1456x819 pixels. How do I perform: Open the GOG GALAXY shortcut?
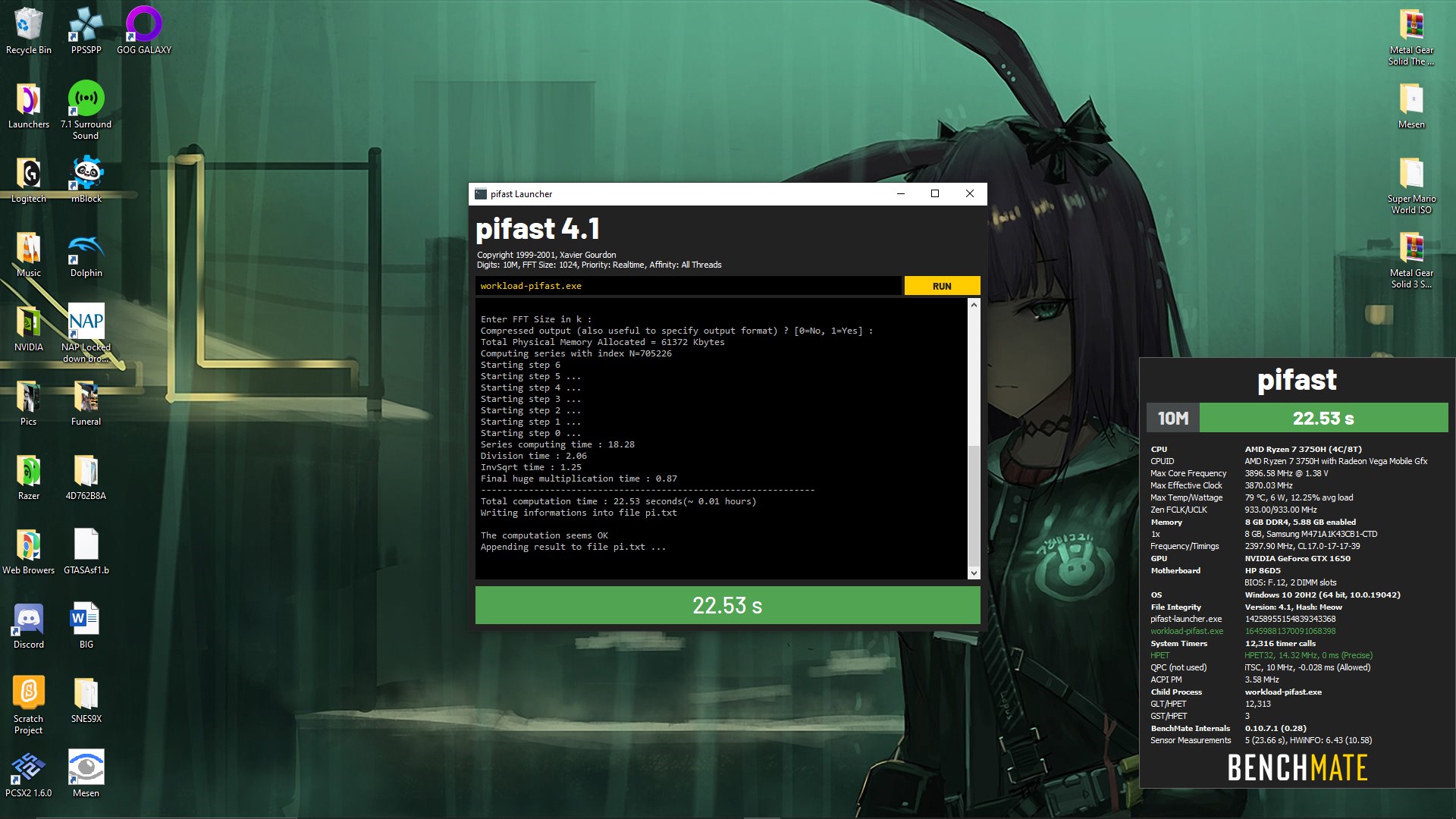(143, 30)
